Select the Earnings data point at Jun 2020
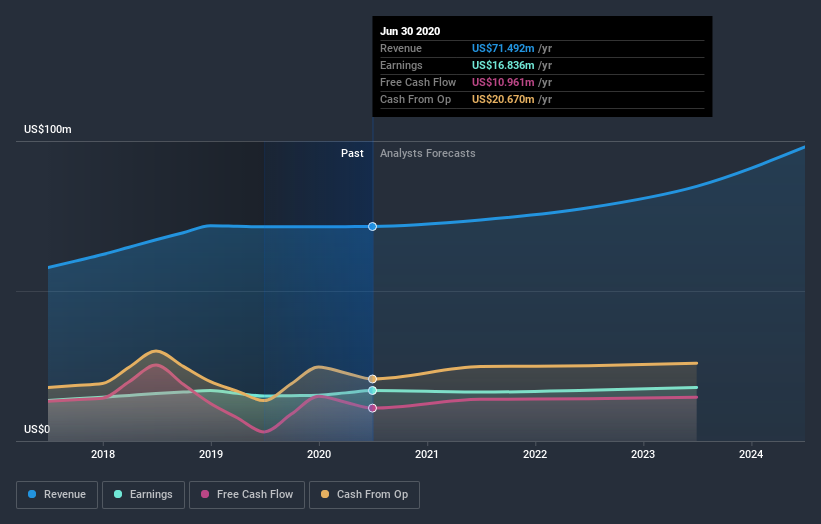This screenshot has height=524, width=821. pyautogui.click(x=372, y=391)
